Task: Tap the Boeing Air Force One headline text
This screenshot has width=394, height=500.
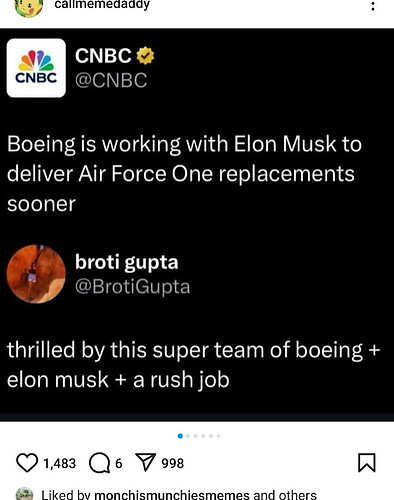Action: pyautogui.click(x=184, y=174)
